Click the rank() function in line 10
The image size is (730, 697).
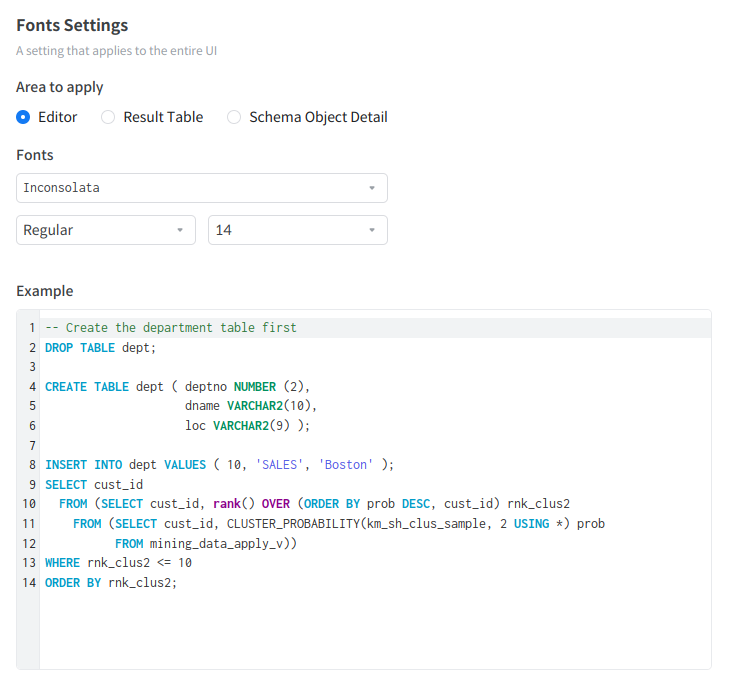(234, 504)
